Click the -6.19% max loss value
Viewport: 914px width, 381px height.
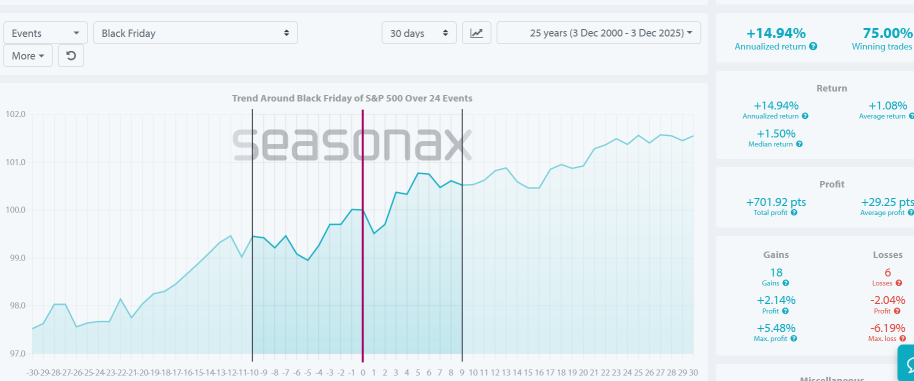pyautogui.click(x=888, y=327)
